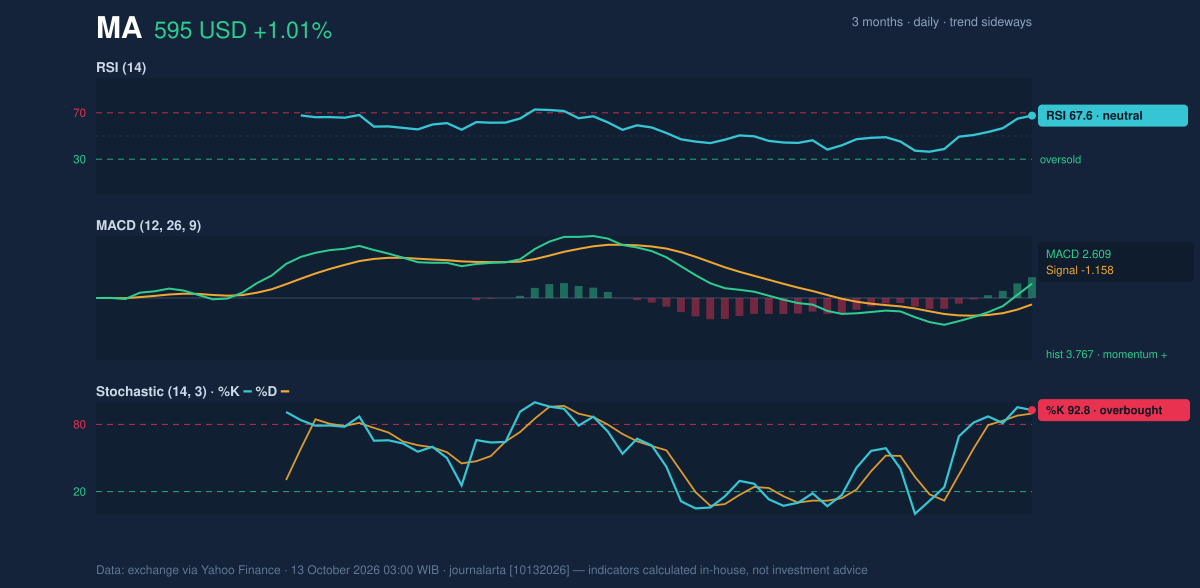Click the %K legend line swatch
This screenshot has width=1200, height=588.
[x=248, y=391]
